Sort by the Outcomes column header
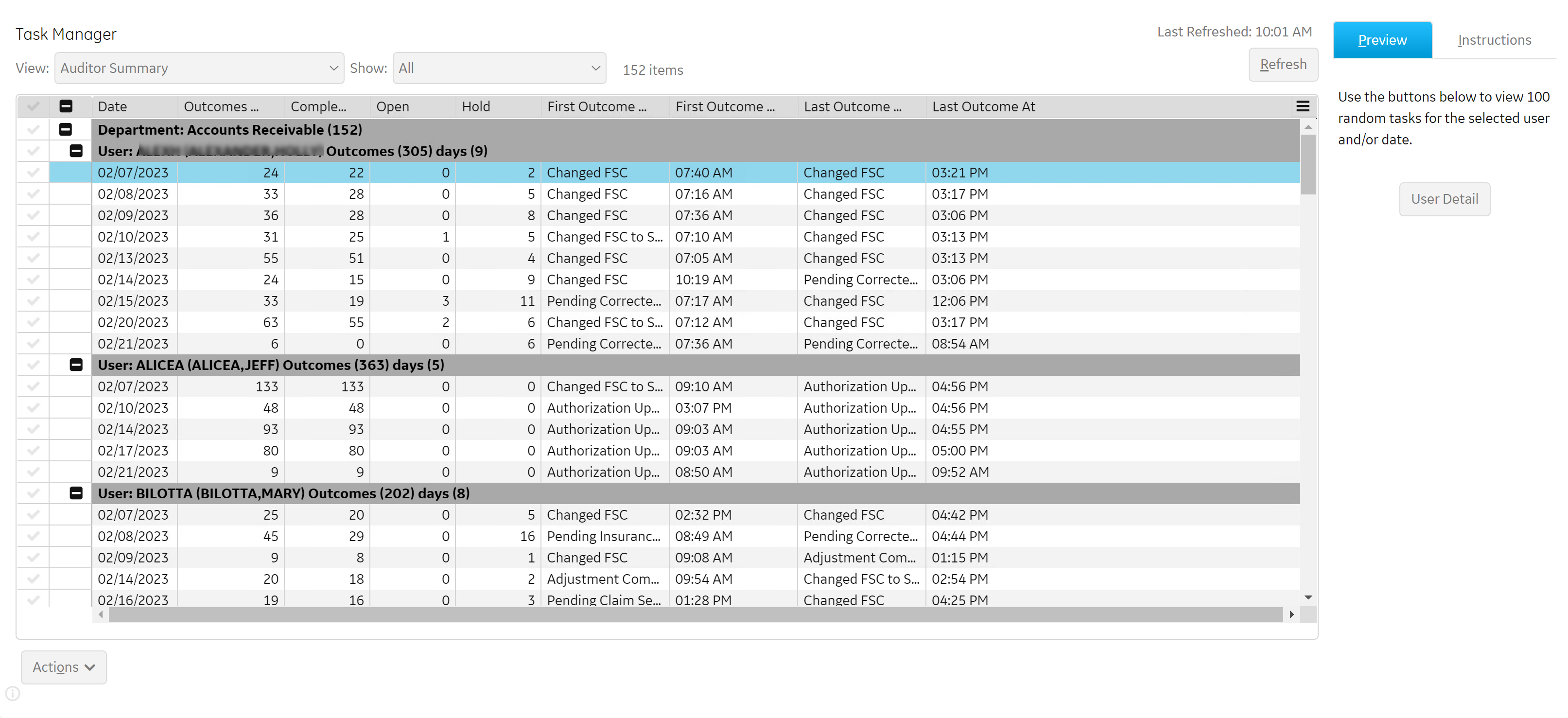Image resolution: width=1568 pixels, height=718 pixels. coord(231,106)
